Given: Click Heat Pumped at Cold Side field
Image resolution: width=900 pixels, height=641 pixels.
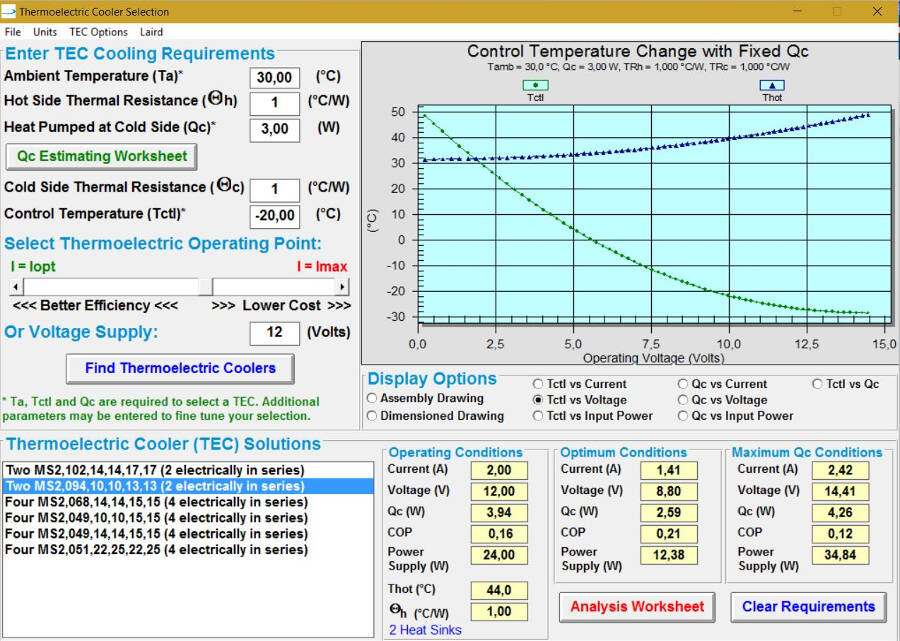Looking at the screenshot, I should coord(274,129).
